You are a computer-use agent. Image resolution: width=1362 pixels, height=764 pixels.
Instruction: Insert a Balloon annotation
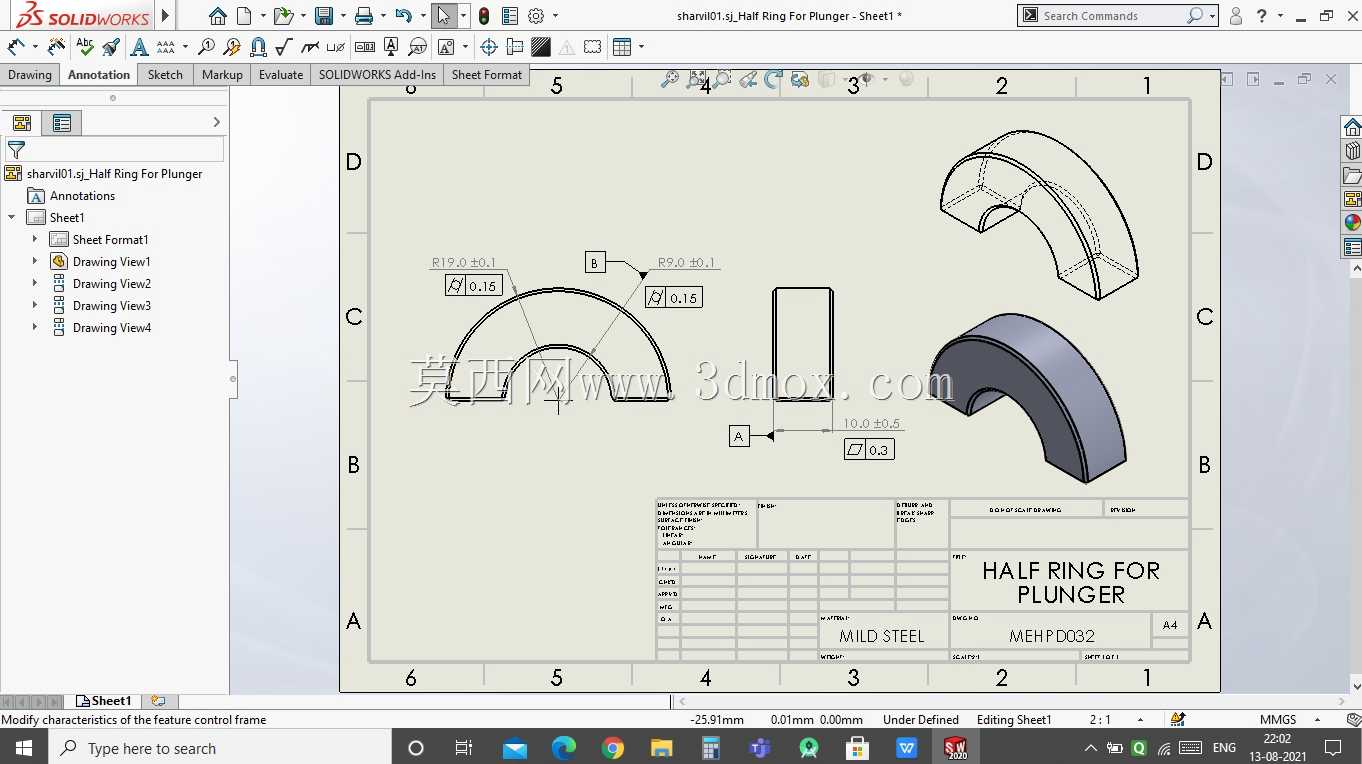click(206, 46)
